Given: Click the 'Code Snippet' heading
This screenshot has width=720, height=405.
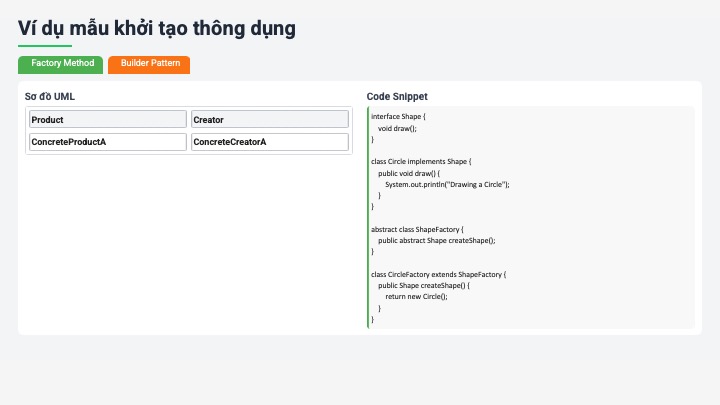Looking at the screenshot, I should point(397,97).
